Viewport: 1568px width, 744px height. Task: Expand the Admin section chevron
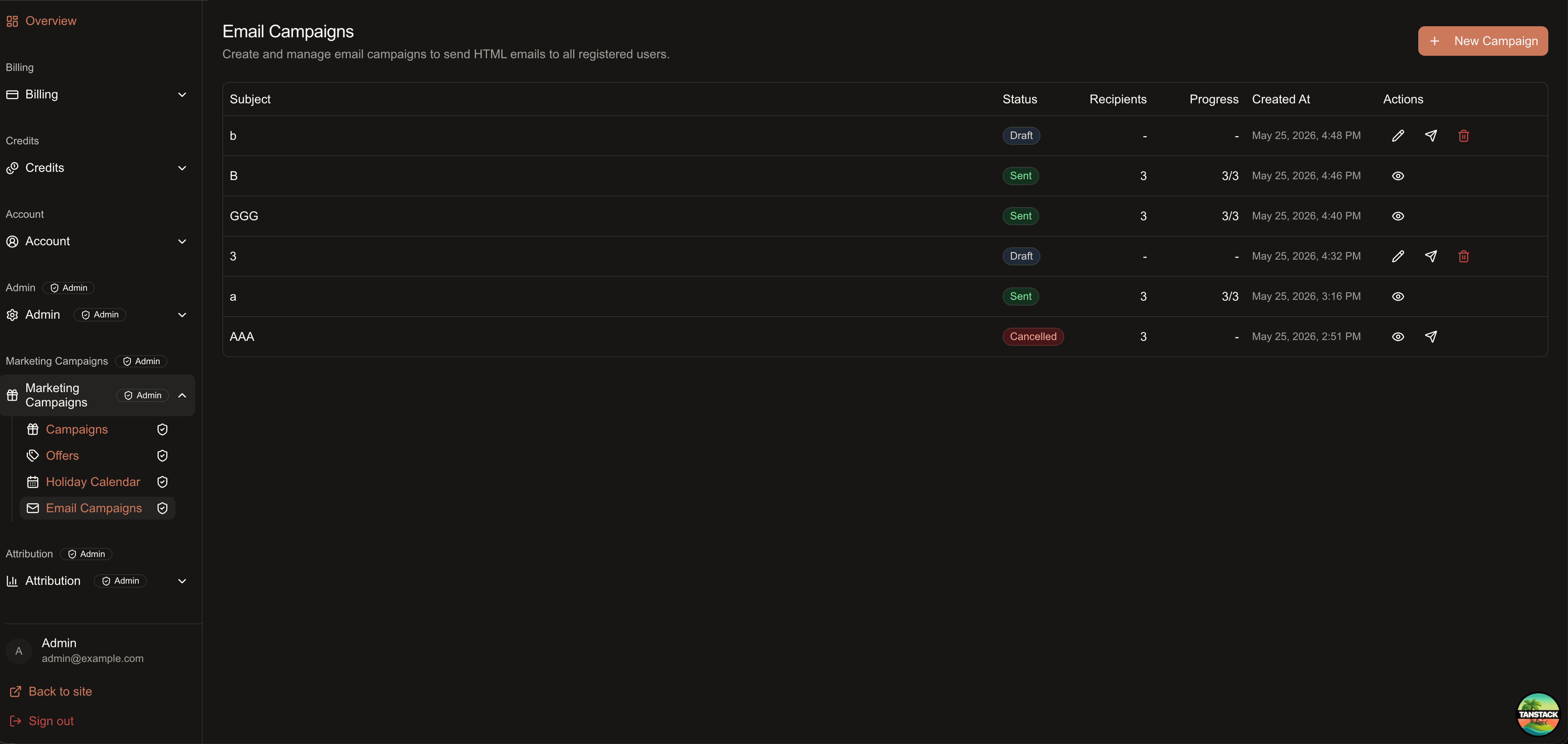point(182,315)
